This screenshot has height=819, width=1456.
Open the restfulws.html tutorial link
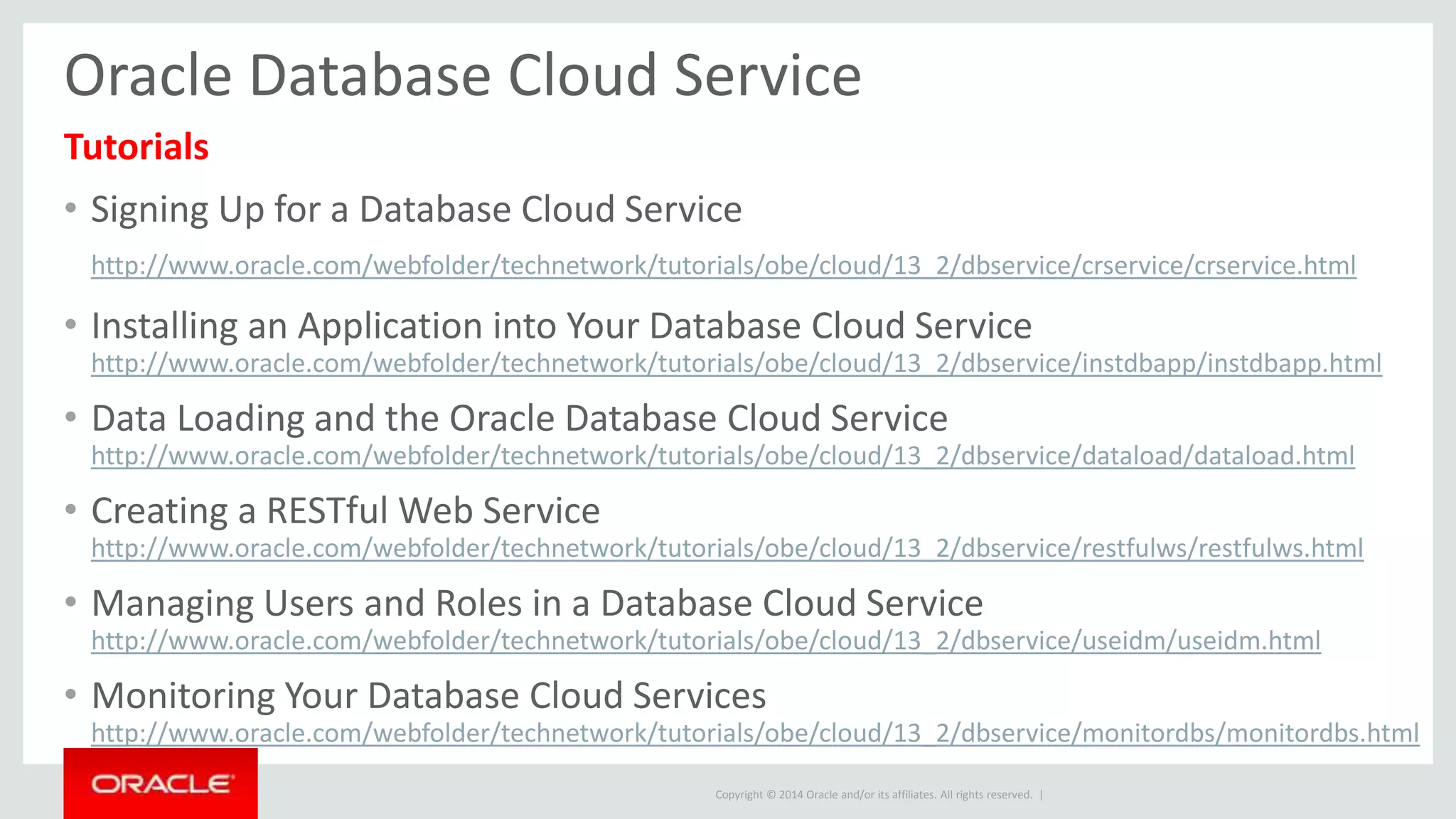point(727,548)
